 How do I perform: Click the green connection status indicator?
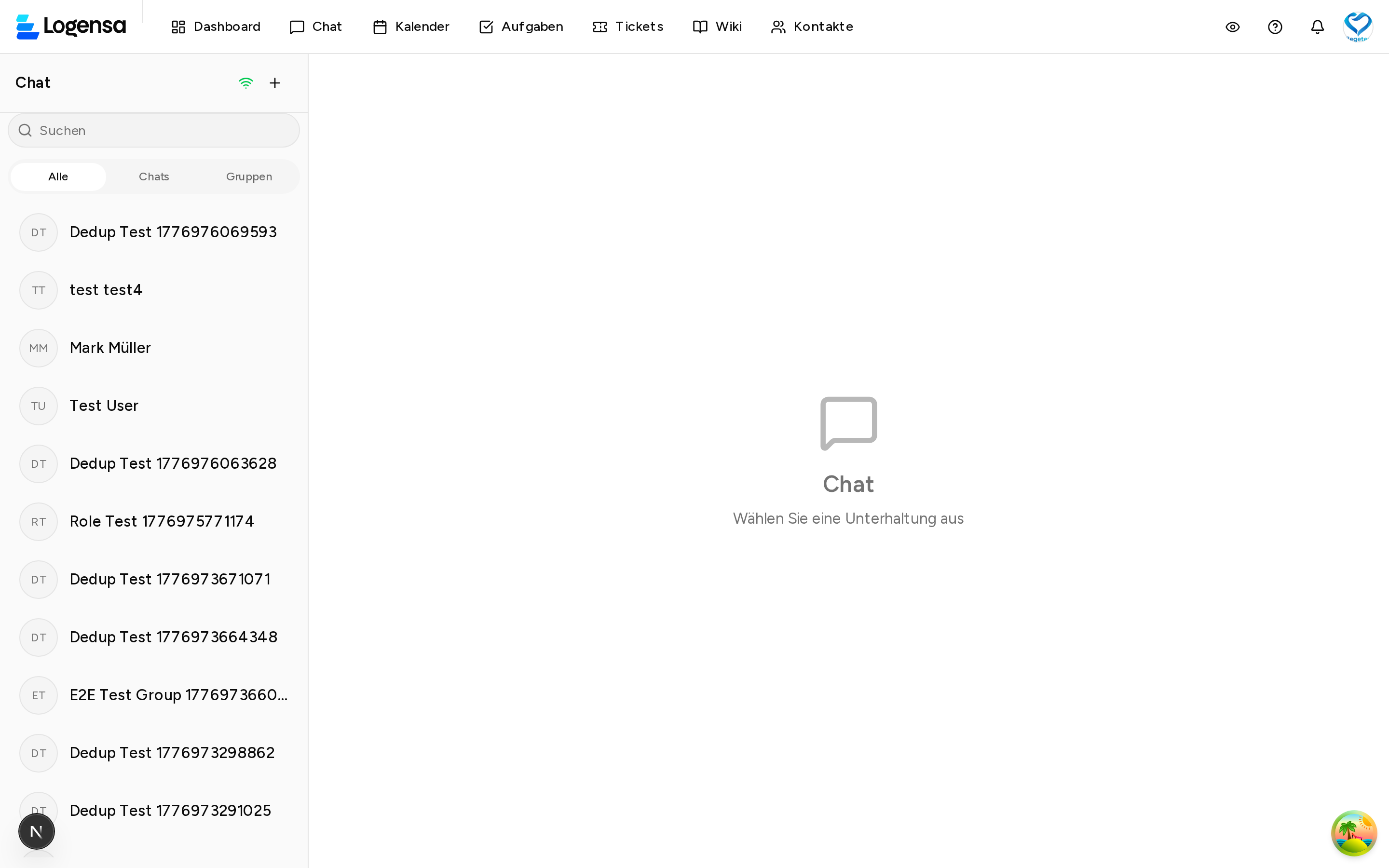click(x=245, y=82)
